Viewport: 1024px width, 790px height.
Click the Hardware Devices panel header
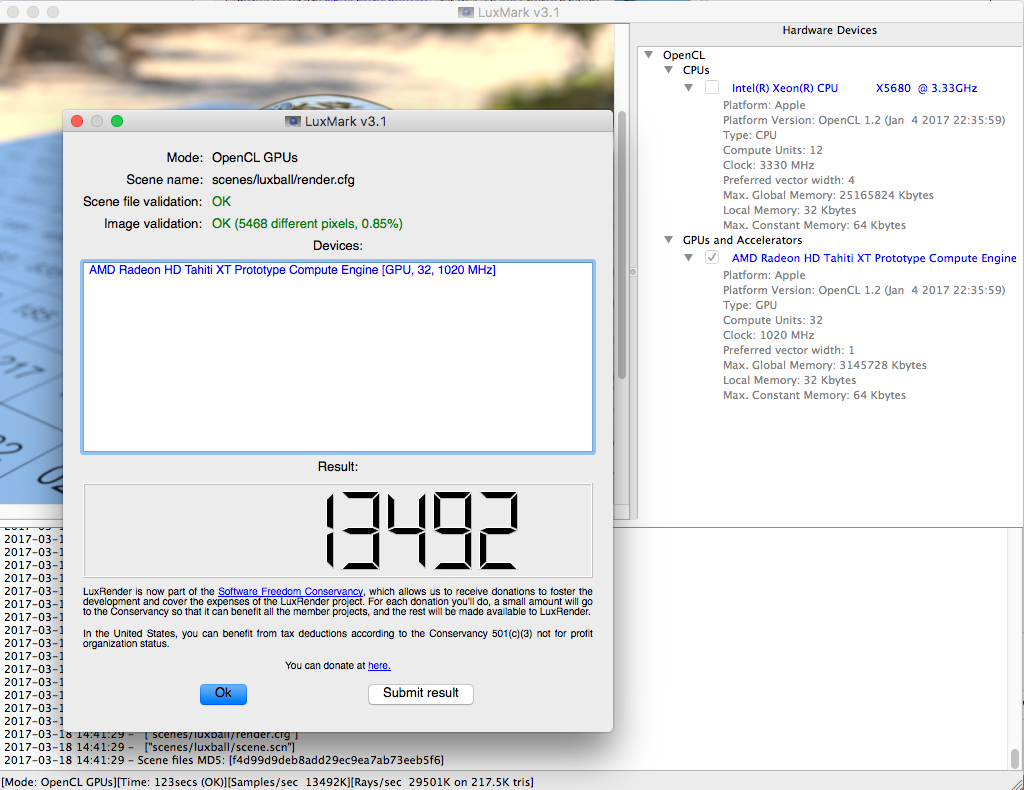(829, 30)
